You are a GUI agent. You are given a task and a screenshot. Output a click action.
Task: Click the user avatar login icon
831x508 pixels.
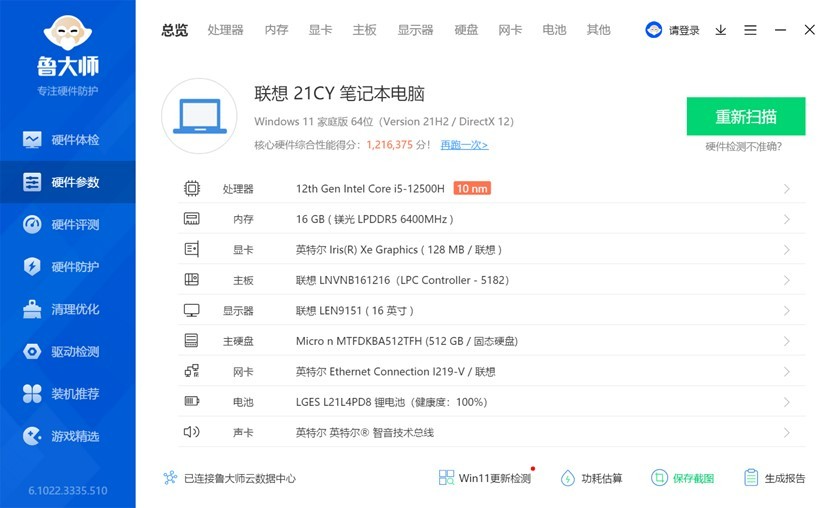click(653, 30)
